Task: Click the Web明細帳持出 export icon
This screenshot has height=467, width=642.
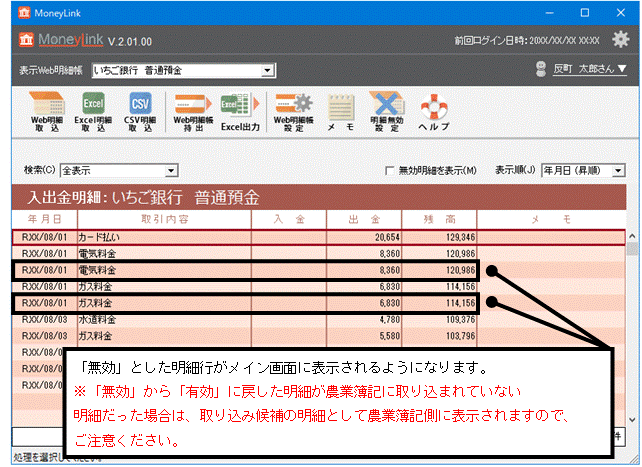Action: [x=193, y=112]
